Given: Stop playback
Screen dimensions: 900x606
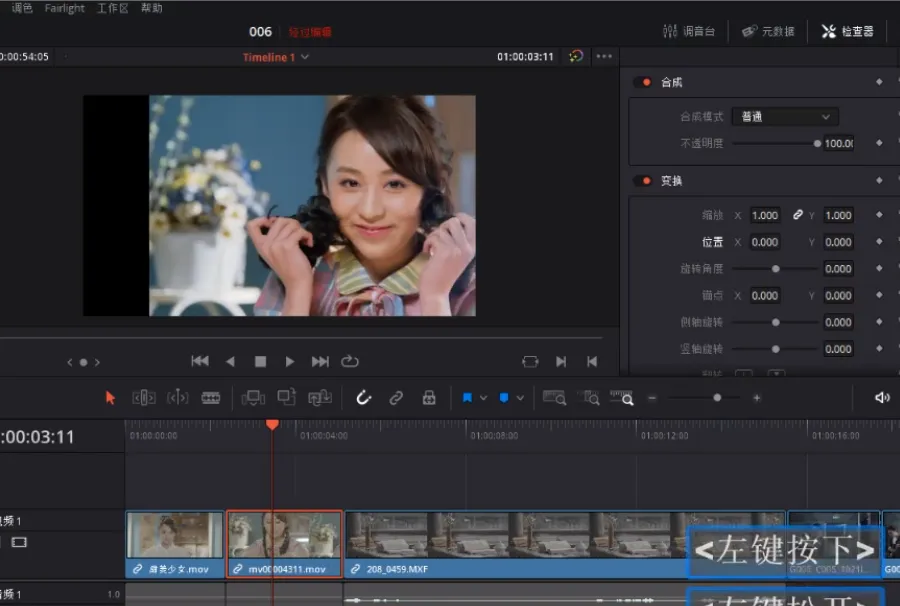Looking at the screenshot, I should click(x=260, y=362).
